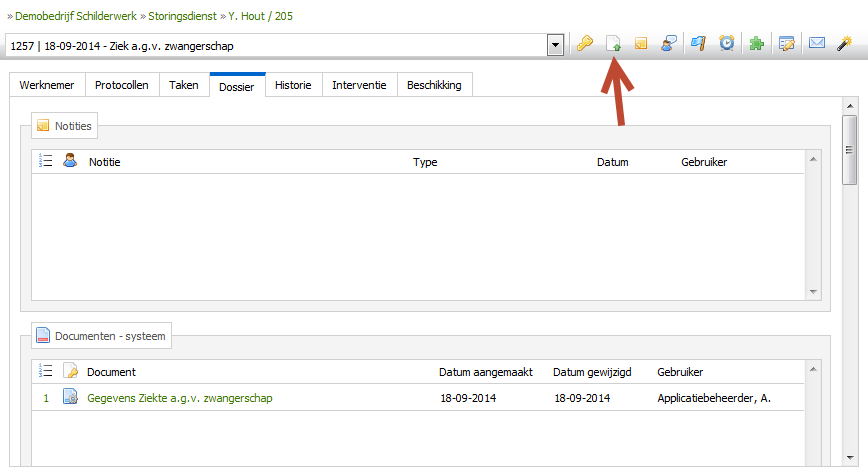The width and height of the screenshot is (868, 475).
Task: Click the Datum column header in Notities
Action: coord(613,162)
